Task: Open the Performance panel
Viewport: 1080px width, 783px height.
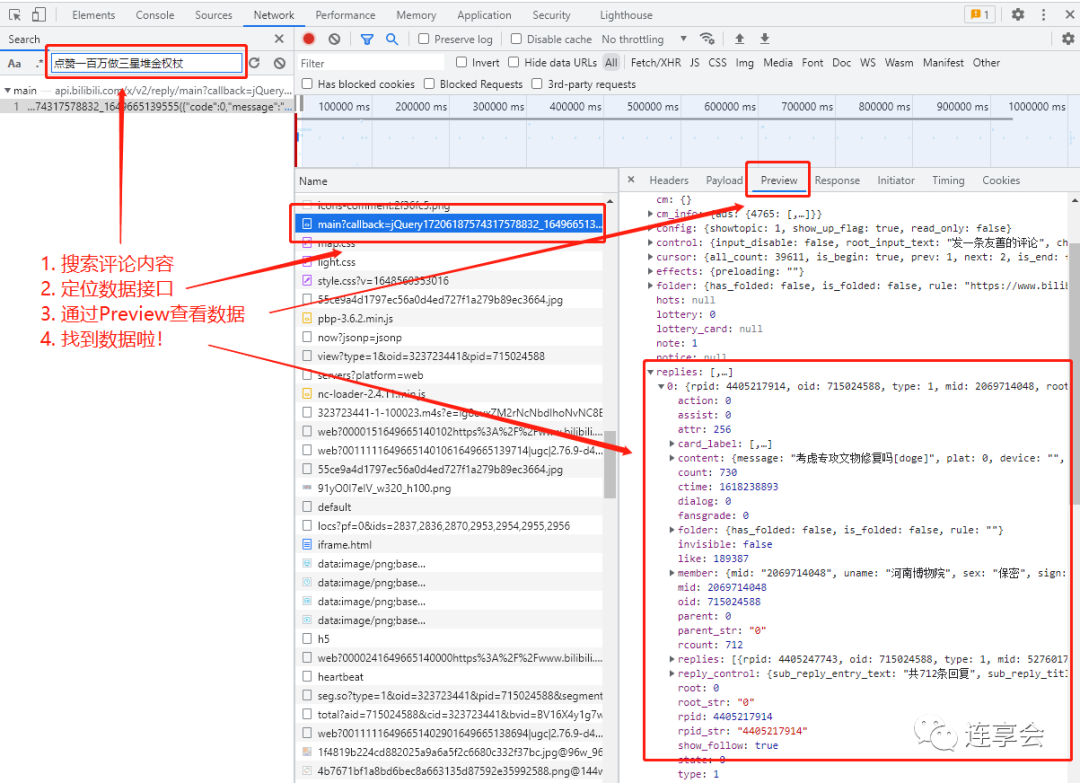Action: [x=345, y=14]
